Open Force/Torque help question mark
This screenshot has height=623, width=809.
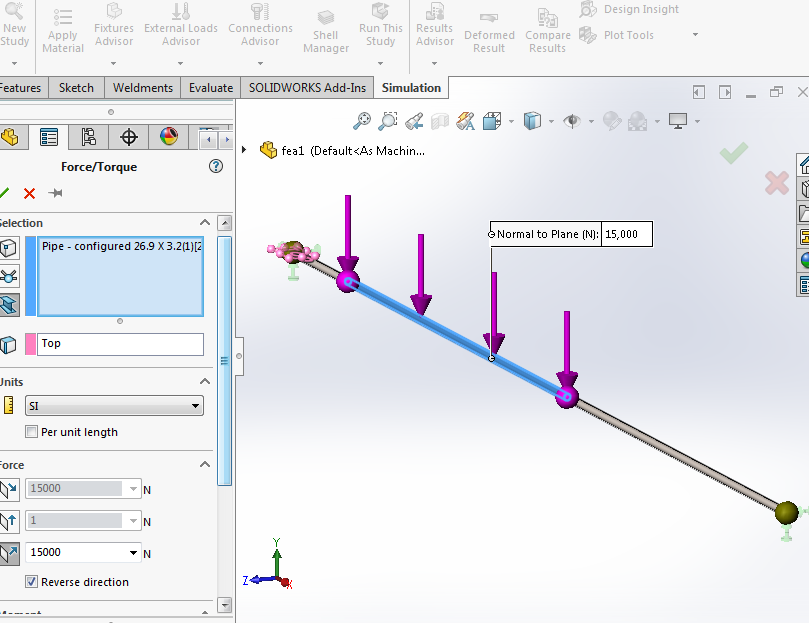coord(216,166)
